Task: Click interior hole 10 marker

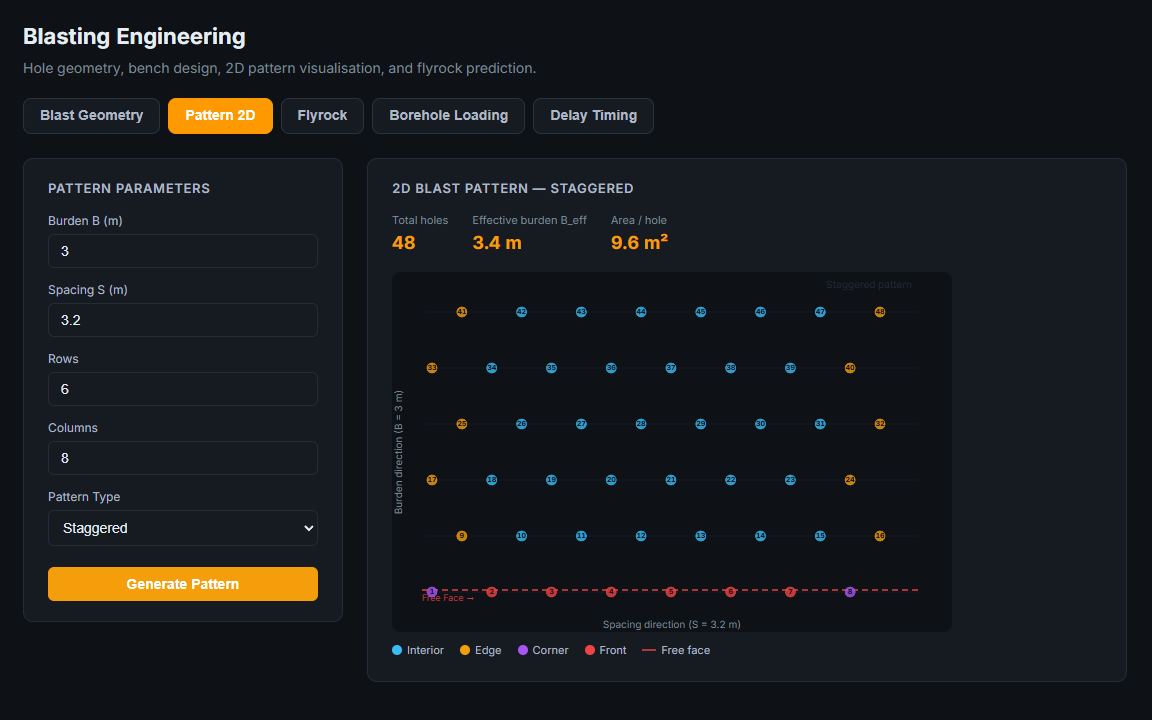Action: [522, 536]
